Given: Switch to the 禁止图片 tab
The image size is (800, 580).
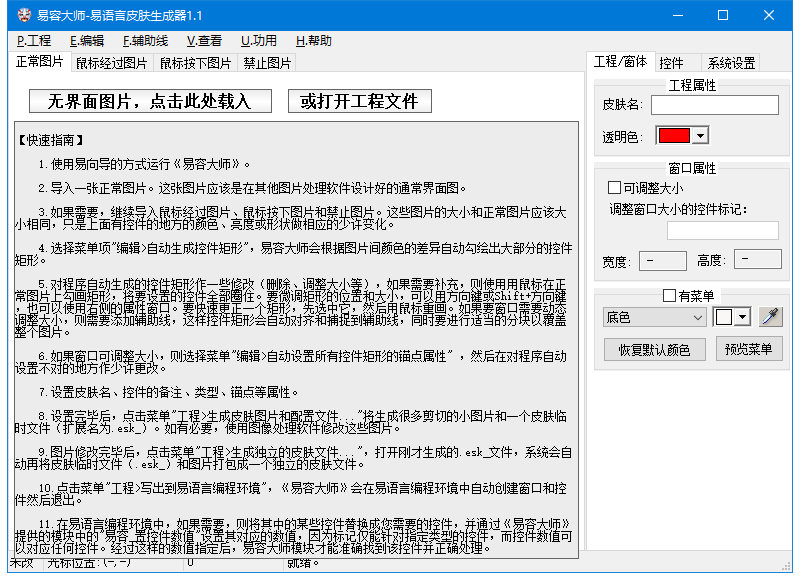Looking at the screenshot, I should (267, 63).
